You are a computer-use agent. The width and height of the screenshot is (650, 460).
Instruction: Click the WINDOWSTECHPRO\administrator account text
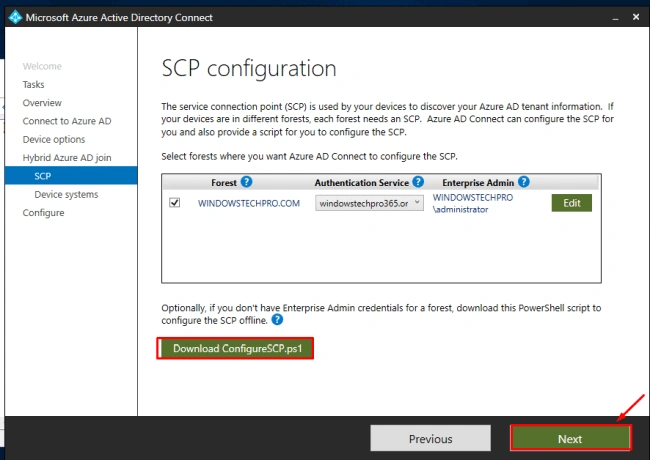click(473, 203)
